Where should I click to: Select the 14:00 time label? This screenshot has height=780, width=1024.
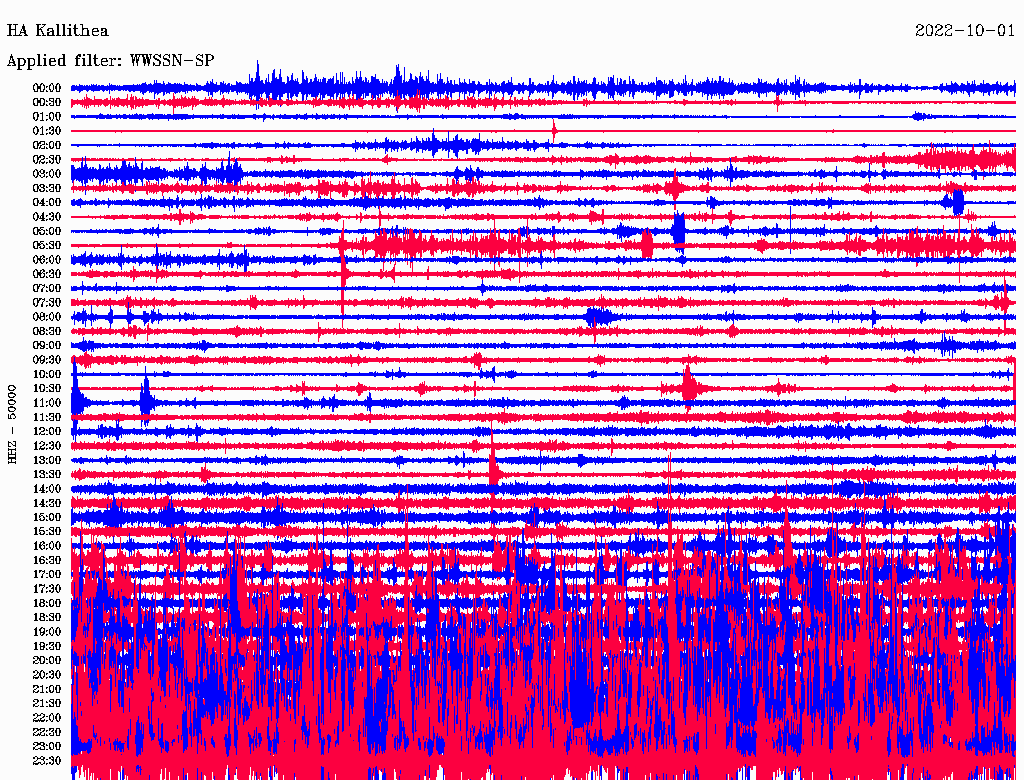click(47, 489)
